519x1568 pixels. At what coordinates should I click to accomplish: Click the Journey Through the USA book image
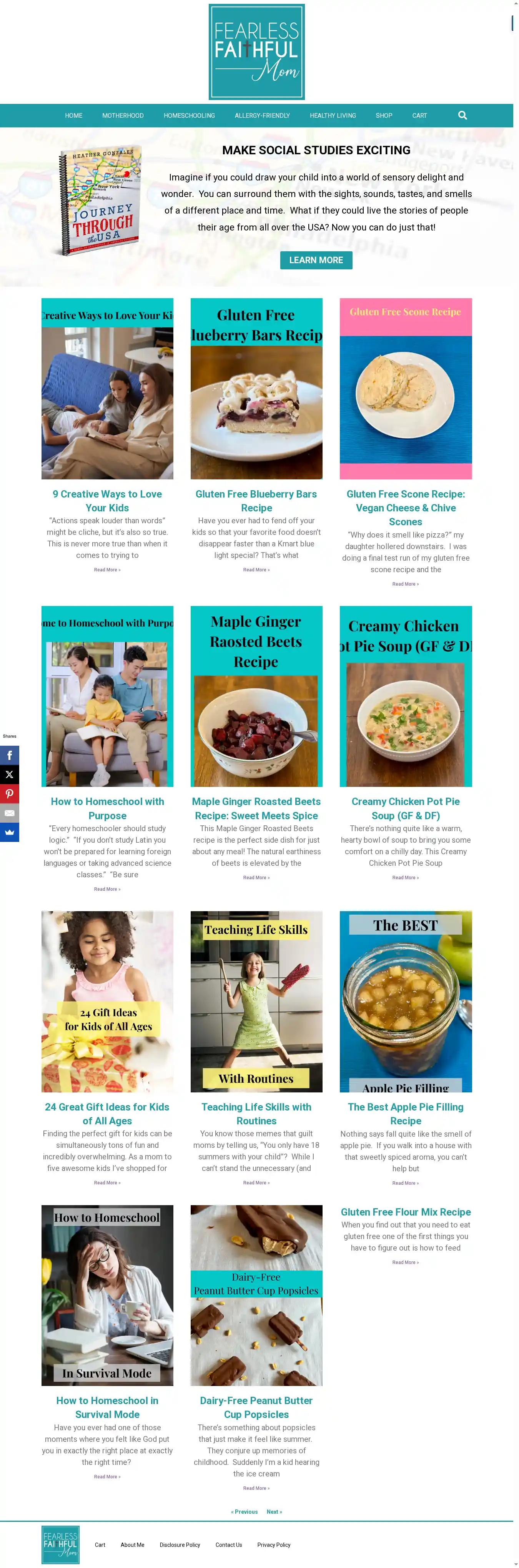click(x=100, y=201)
